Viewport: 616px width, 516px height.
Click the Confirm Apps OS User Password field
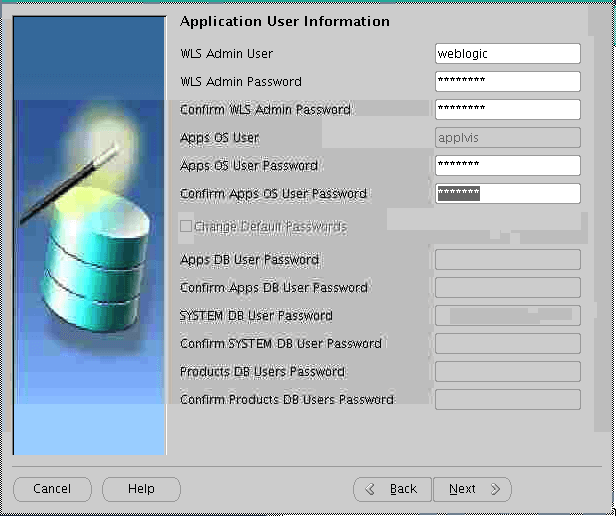(x=507, y=194)
